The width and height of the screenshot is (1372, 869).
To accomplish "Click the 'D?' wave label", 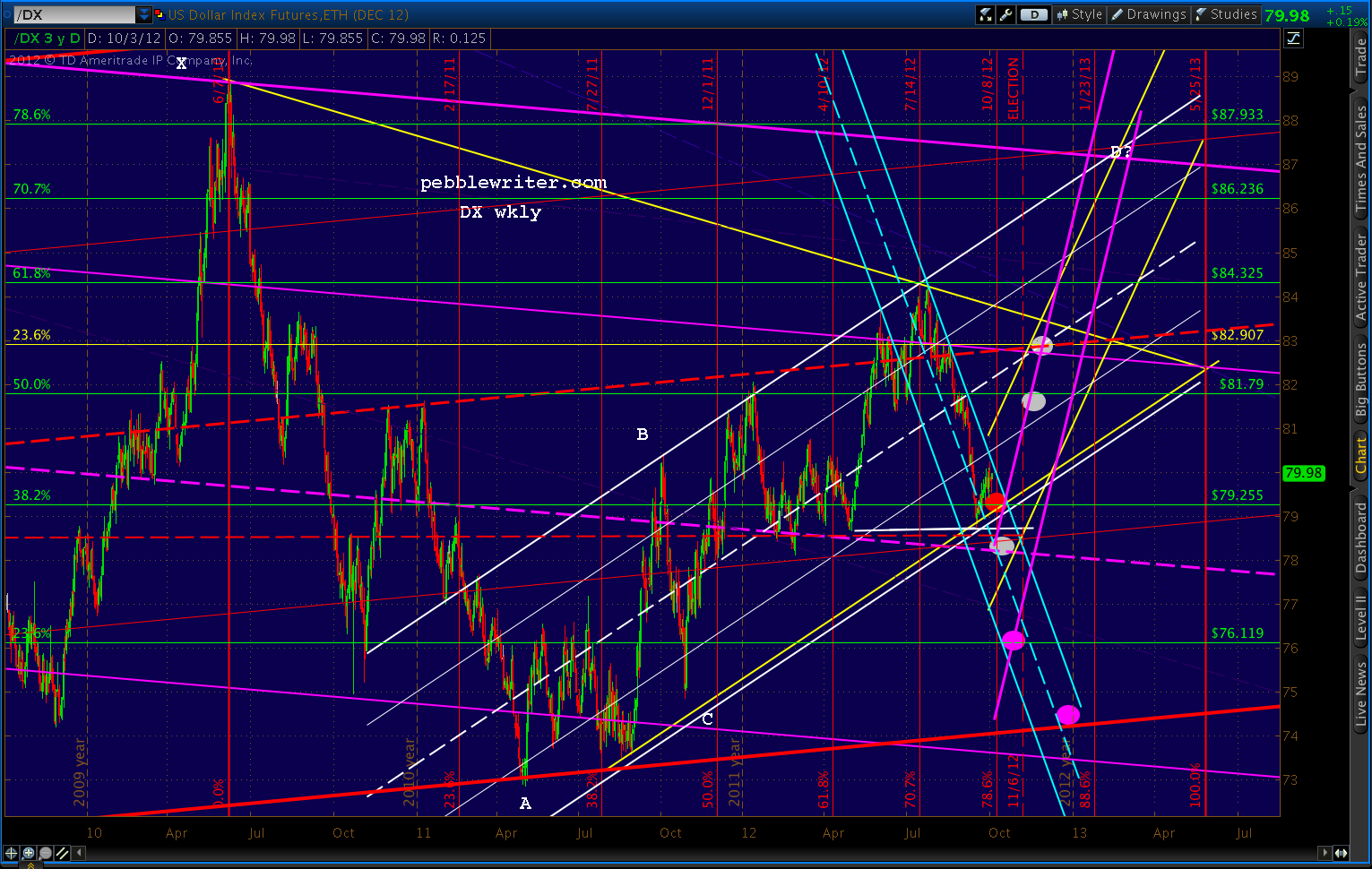I will click(x=1121, y=152).
